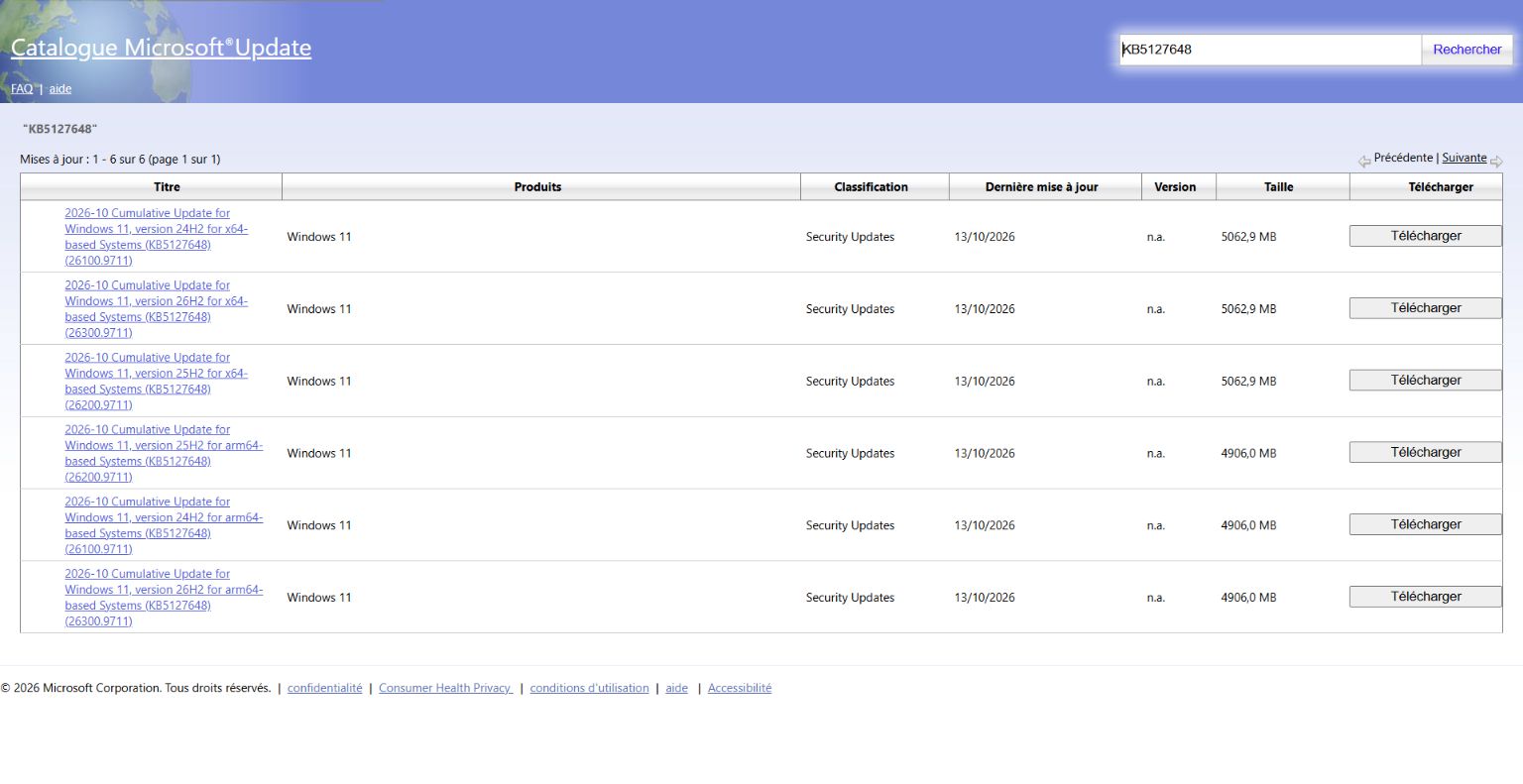Download the 26H2 arm64 update via Télécharger
The width and height of the screenshot is (1523, 784).
(1426, 597)
